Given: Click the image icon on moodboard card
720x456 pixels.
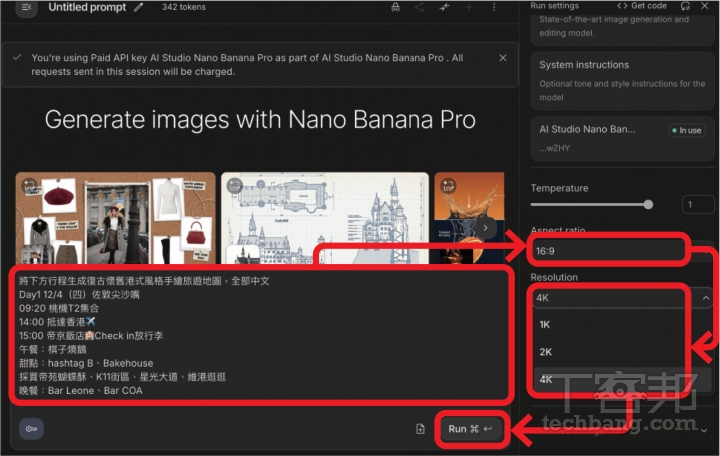Looking at the screenshot, I should [29, 186].
